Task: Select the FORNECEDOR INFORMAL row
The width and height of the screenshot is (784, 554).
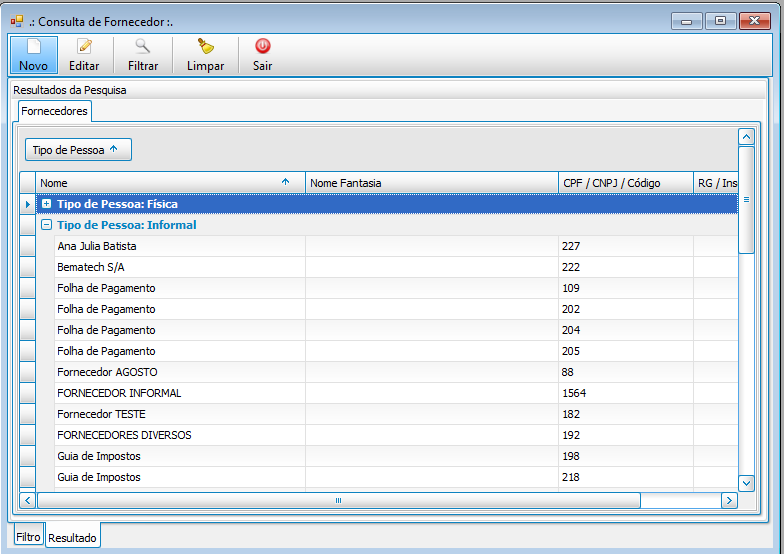Action: 396,393
